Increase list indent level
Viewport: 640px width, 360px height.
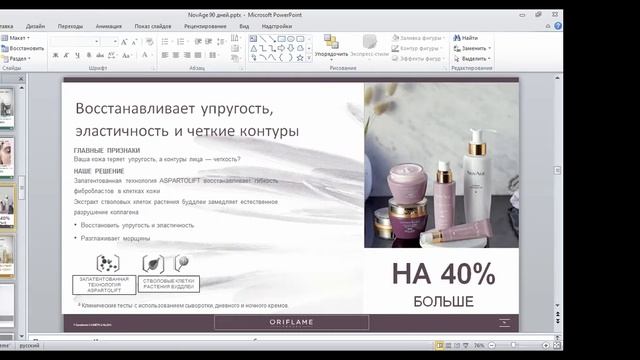pyautogui.click(x=209, y=42)
